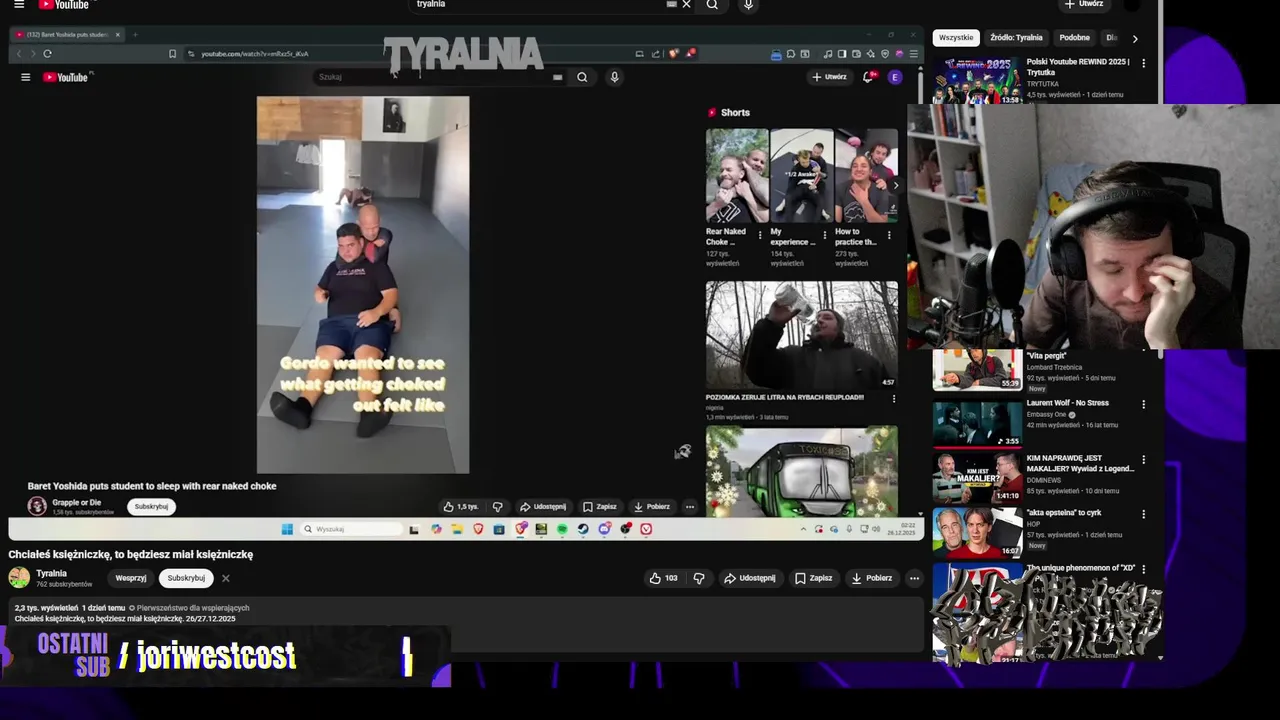
Task: Open the Windows Start button in the recorded taskbar
Action: pos(287,529)
